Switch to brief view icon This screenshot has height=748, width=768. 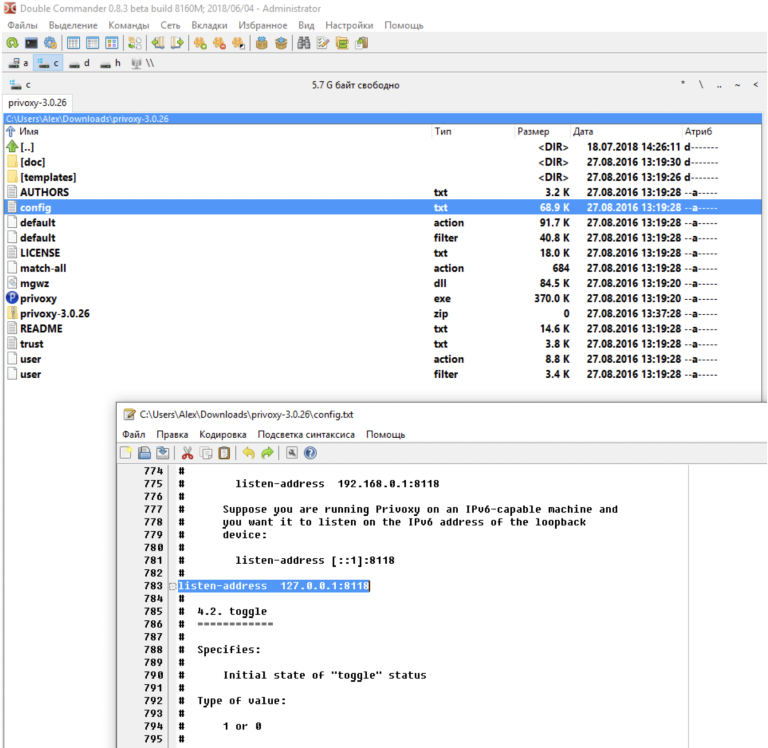point(73,43)
